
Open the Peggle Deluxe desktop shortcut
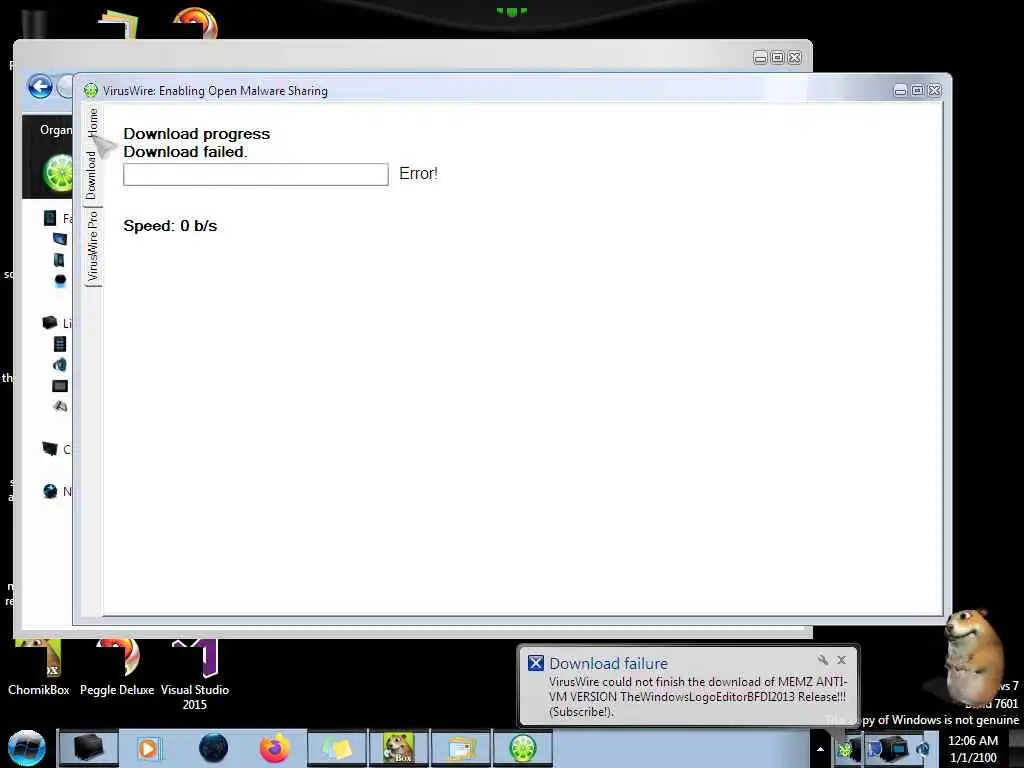point(117,667)
